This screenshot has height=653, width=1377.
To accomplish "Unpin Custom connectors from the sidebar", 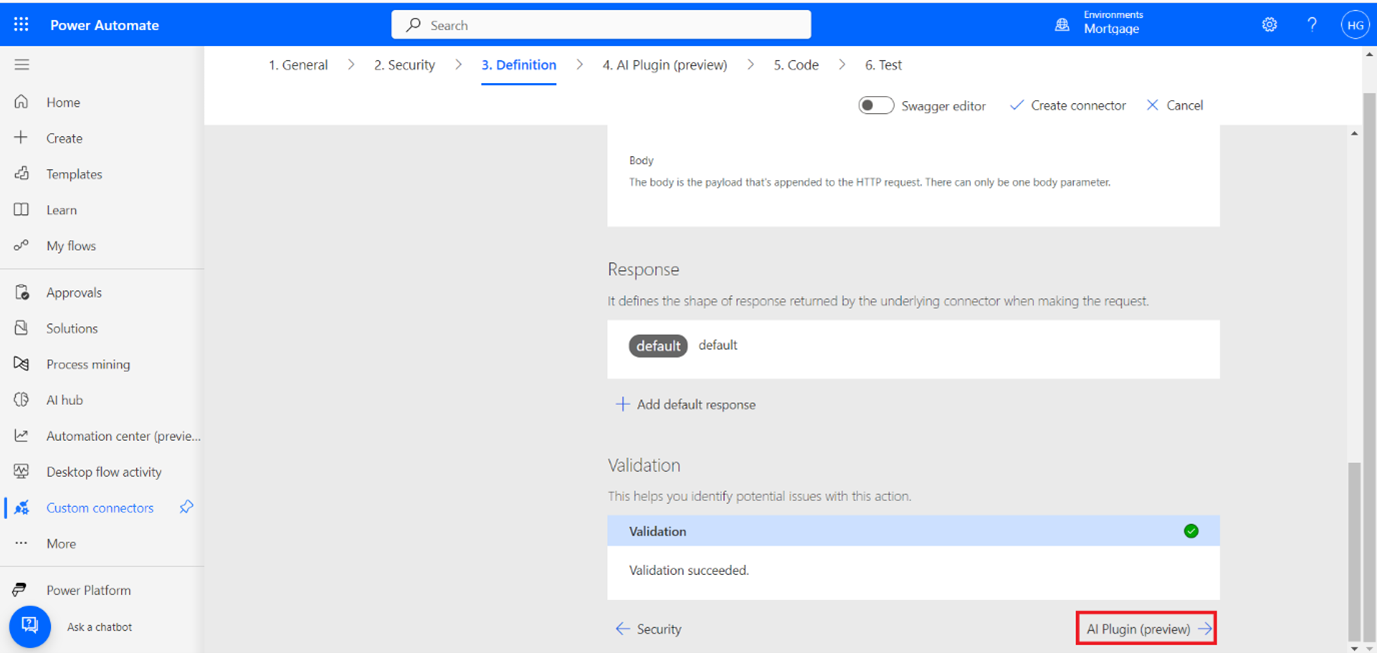I will pyautogui.click(x=185, y=507).
